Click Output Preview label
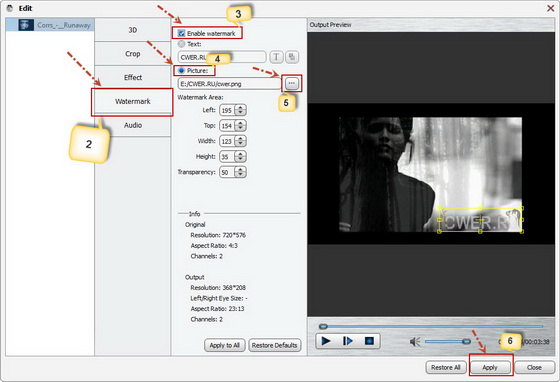The image size is (560, 382). pos(330,25)
